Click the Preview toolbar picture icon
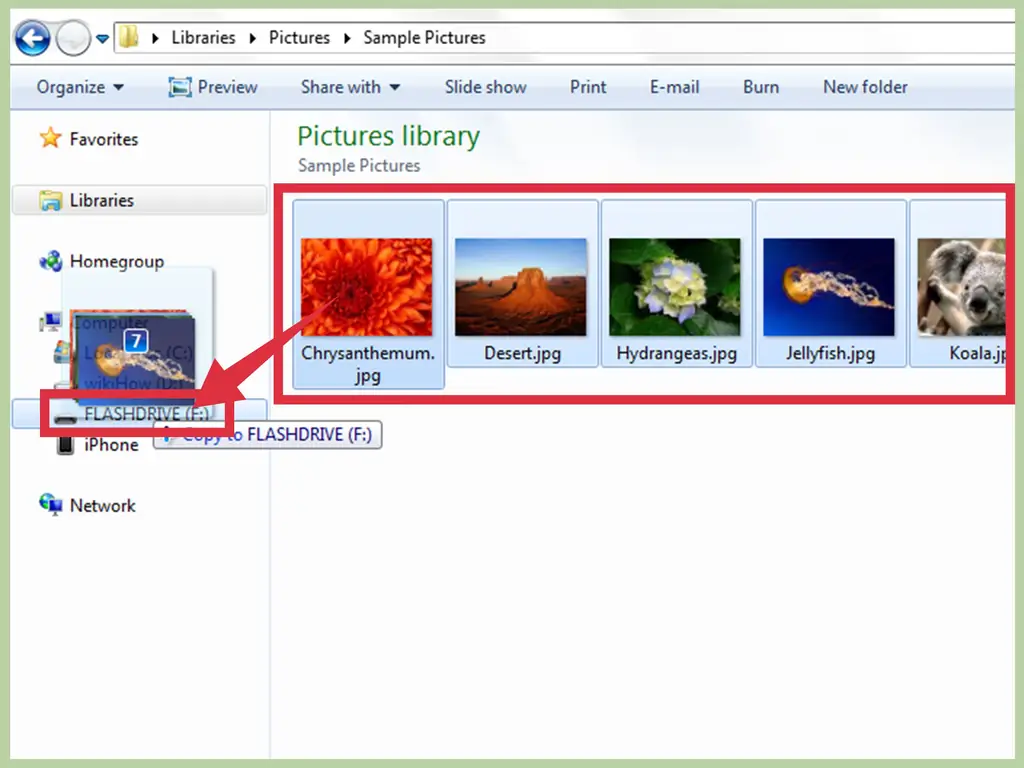The image size is (1024, 768). click(x=180, y=87)
